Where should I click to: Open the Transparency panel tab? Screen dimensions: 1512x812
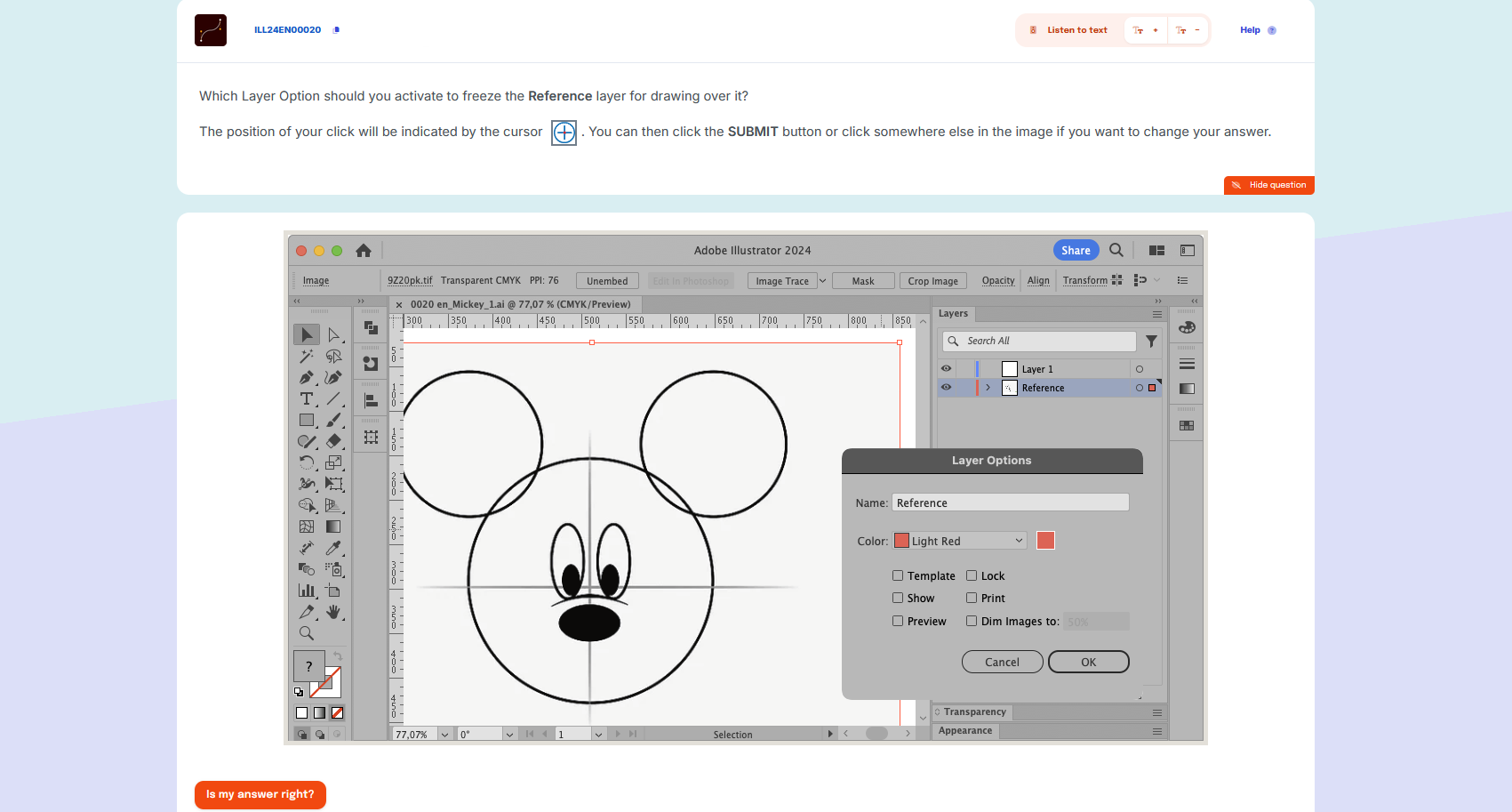[x=973, y=712]
